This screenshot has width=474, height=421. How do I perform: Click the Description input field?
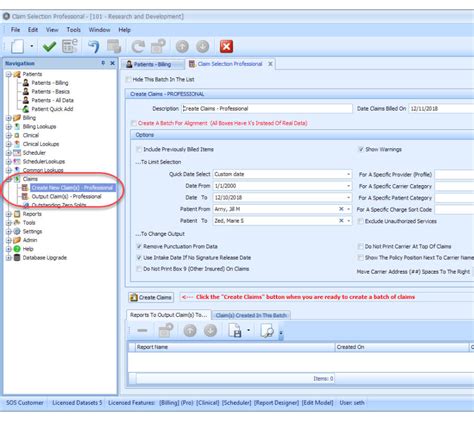tap(267, 109)
